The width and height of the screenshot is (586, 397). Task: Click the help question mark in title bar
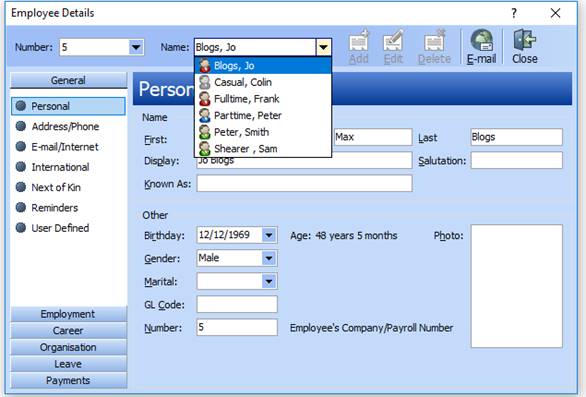(x=514, y=13)
